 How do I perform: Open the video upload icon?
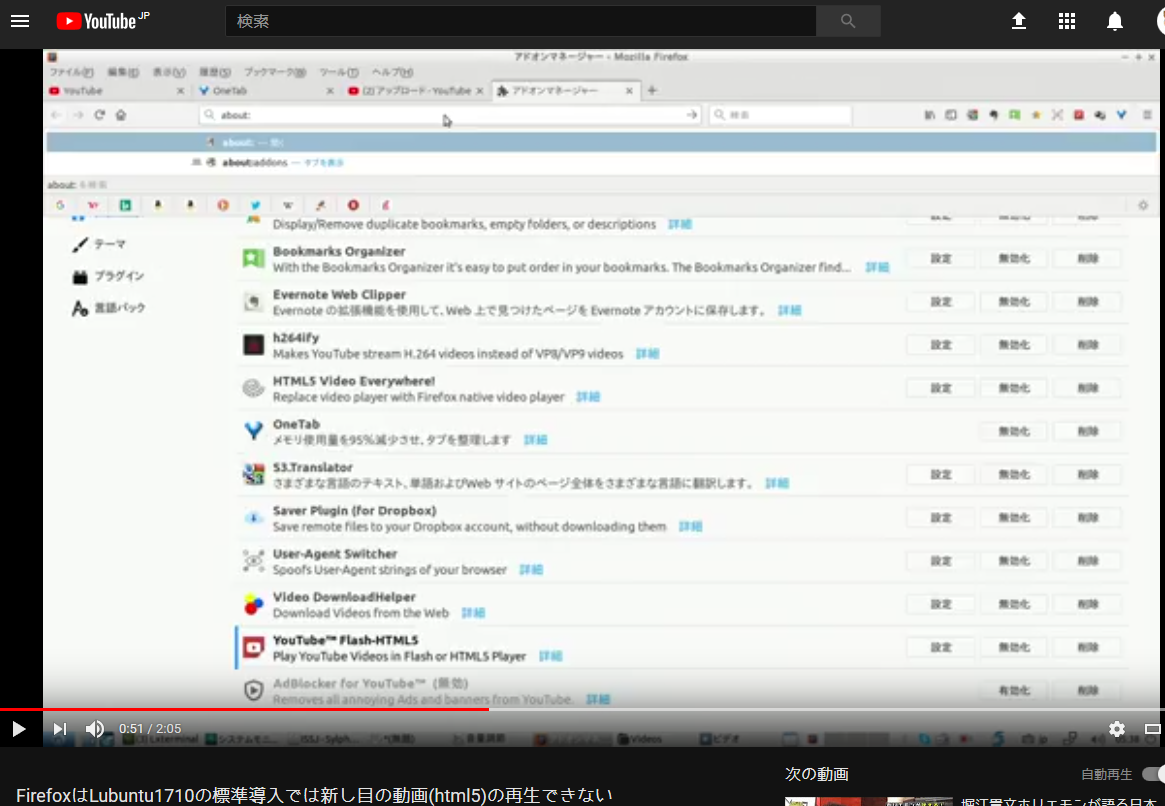[1019, 21]
